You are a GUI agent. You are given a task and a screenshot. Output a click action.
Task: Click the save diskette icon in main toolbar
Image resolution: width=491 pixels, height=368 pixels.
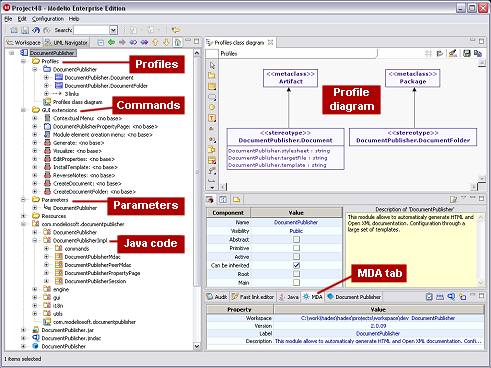click(25, 30)
